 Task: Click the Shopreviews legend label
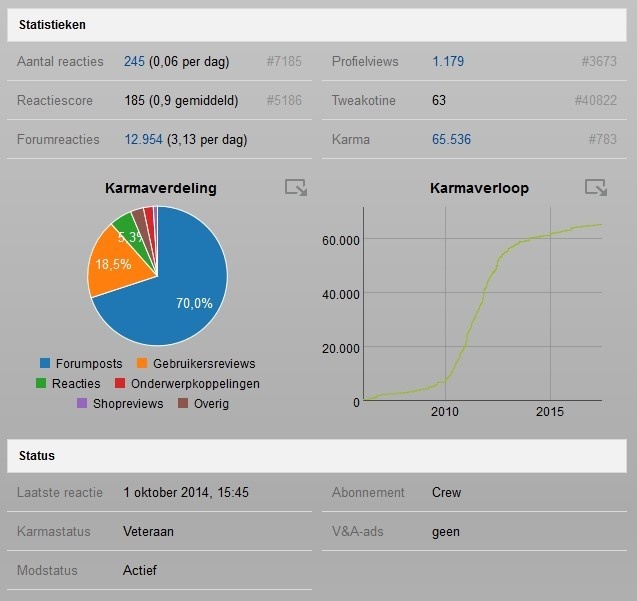tap(128, 404)
